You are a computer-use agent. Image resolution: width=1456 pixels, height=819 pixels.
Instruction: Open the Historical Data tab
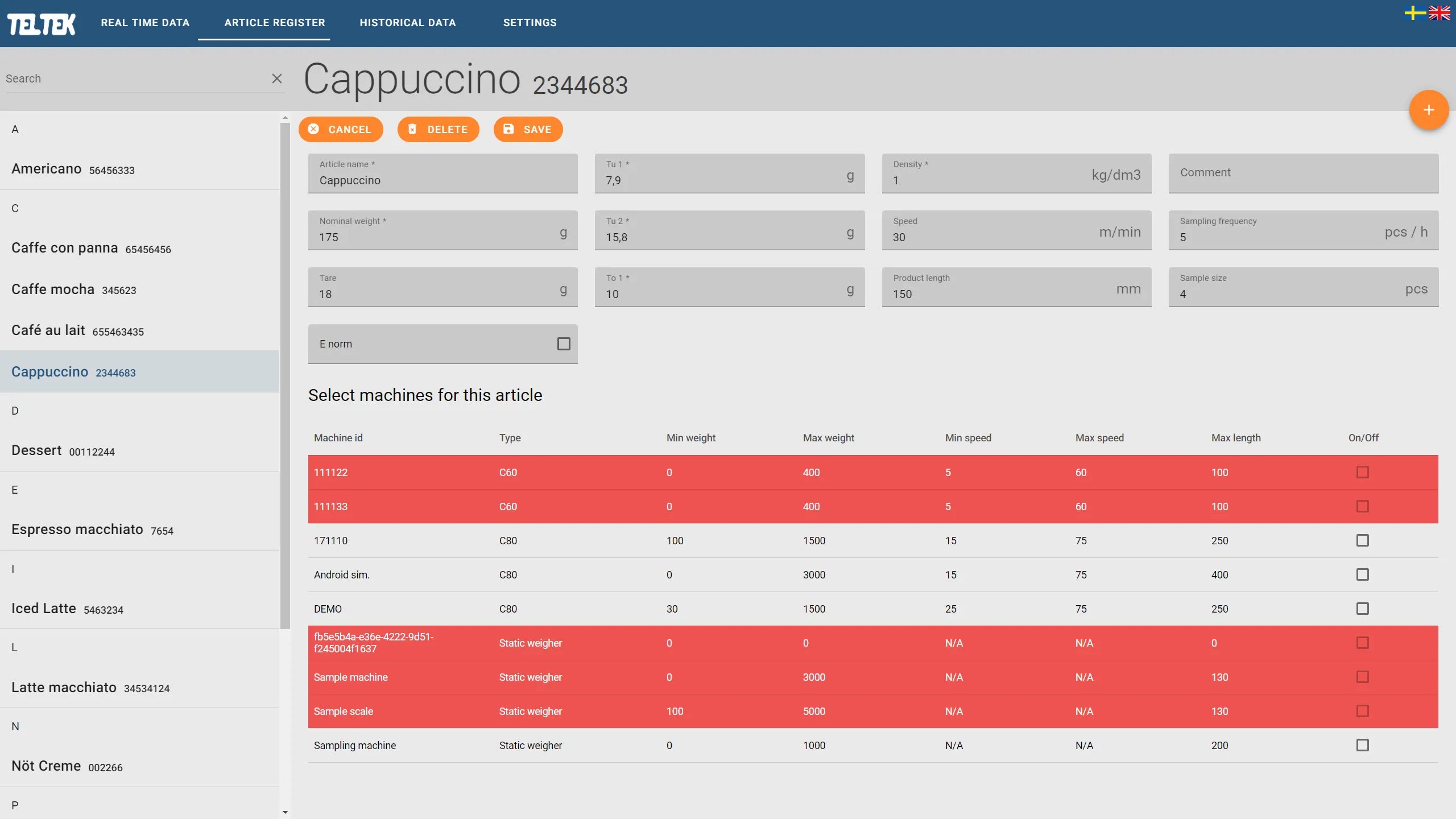click(407, 23)
